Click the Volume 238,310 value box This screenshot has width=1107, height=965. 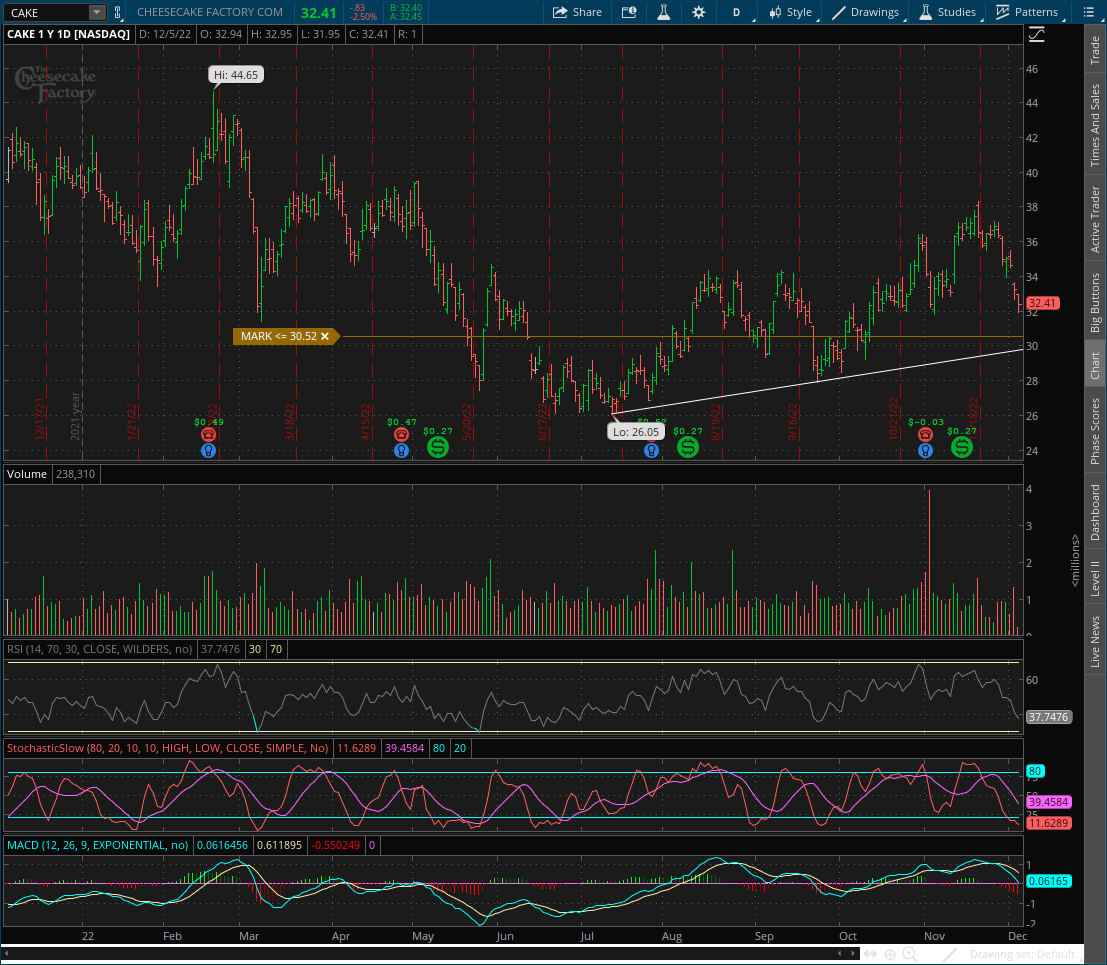pyautogui.click(x=76, y=474)
